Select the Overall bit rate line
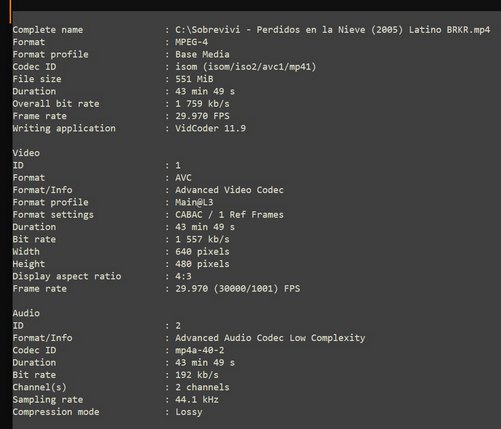This screenshot has height=429, width=501. (121, 104)
